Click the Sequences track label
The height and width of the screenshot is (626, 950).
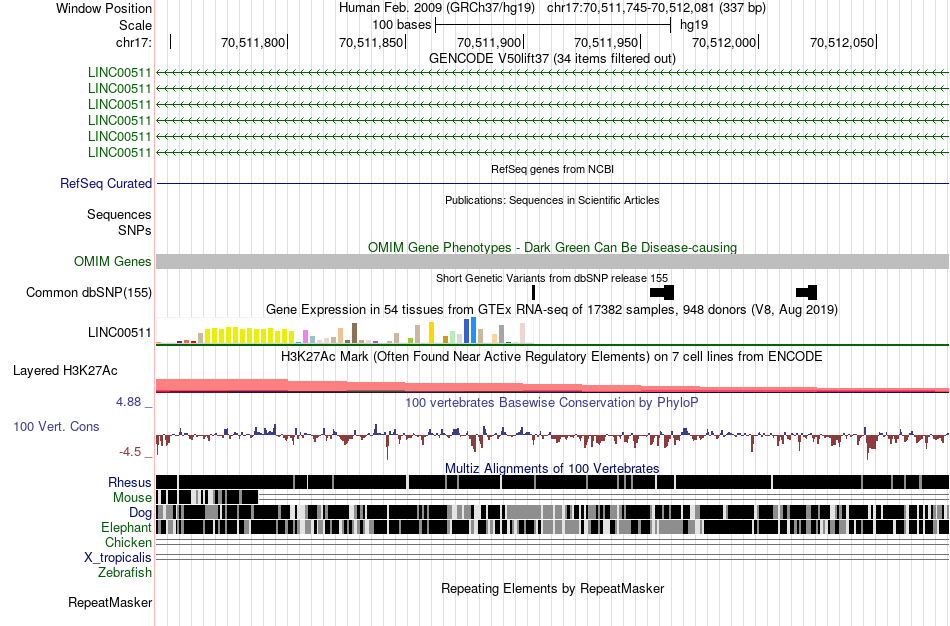tap(119, 215)
